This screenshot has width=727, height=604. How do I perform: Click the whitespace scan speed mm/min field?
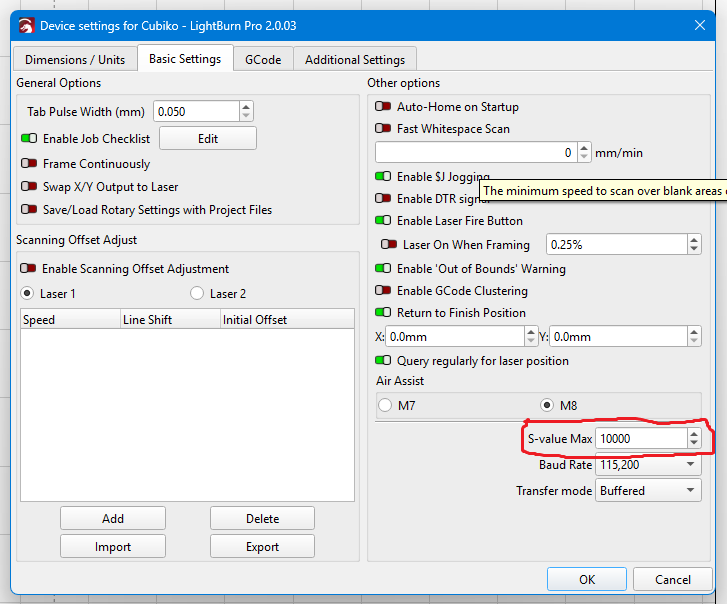click(476, 153)
